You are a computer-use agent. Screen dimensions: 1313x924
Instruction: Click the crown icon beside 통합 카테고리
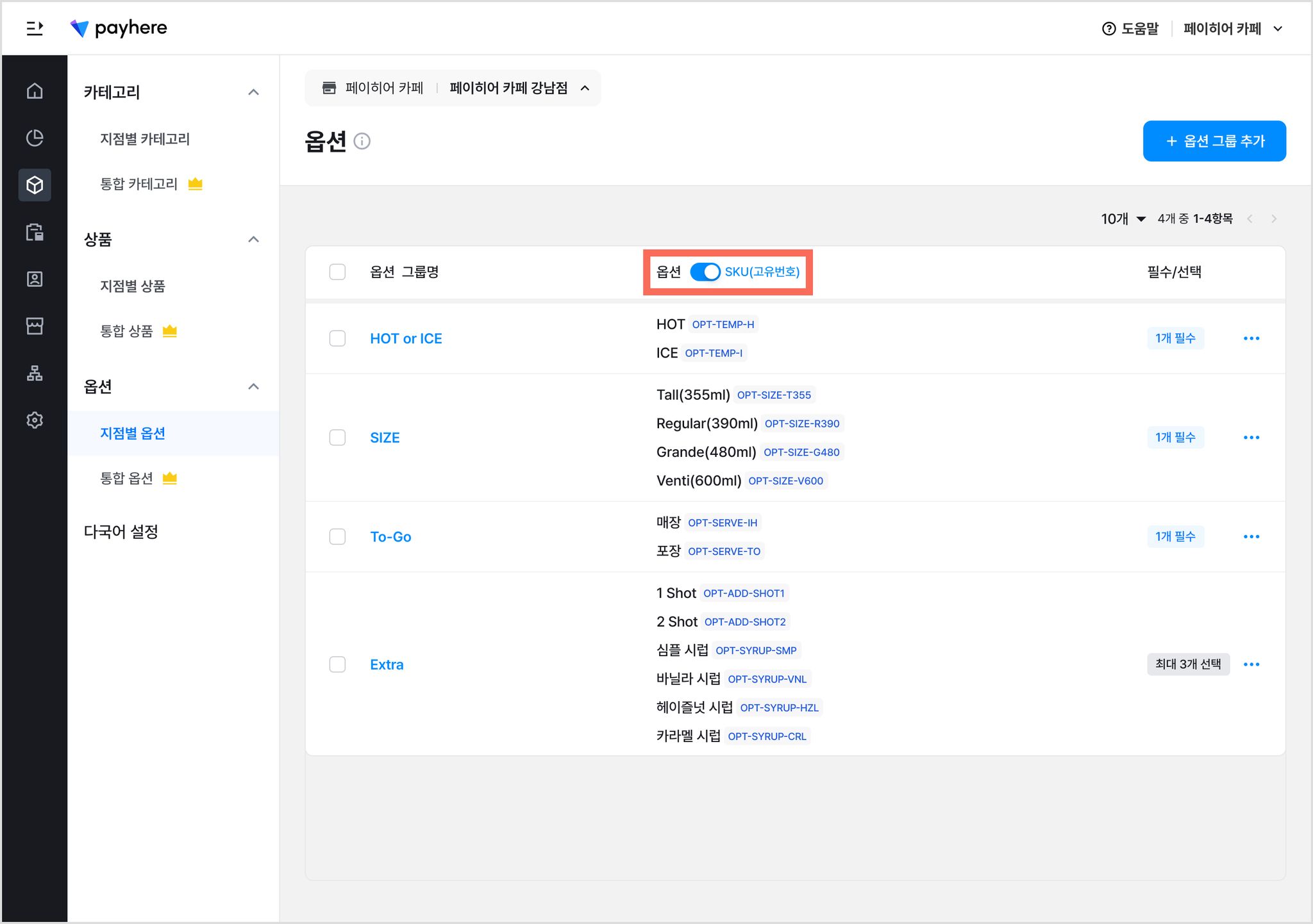pos(196,184)
